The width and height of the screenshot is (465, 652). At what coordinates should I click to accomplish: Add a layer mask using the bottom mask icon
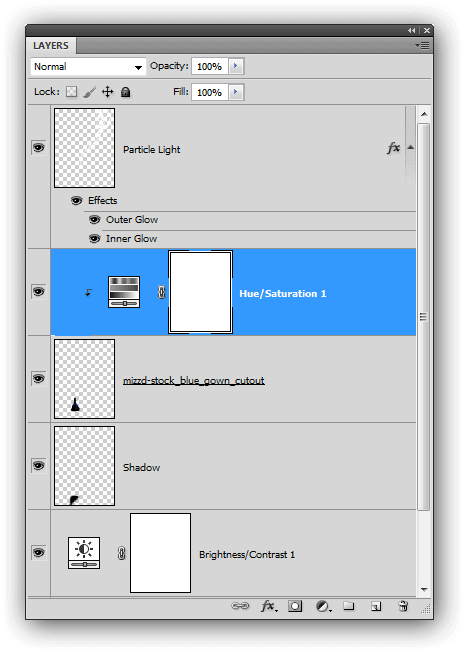295,606
